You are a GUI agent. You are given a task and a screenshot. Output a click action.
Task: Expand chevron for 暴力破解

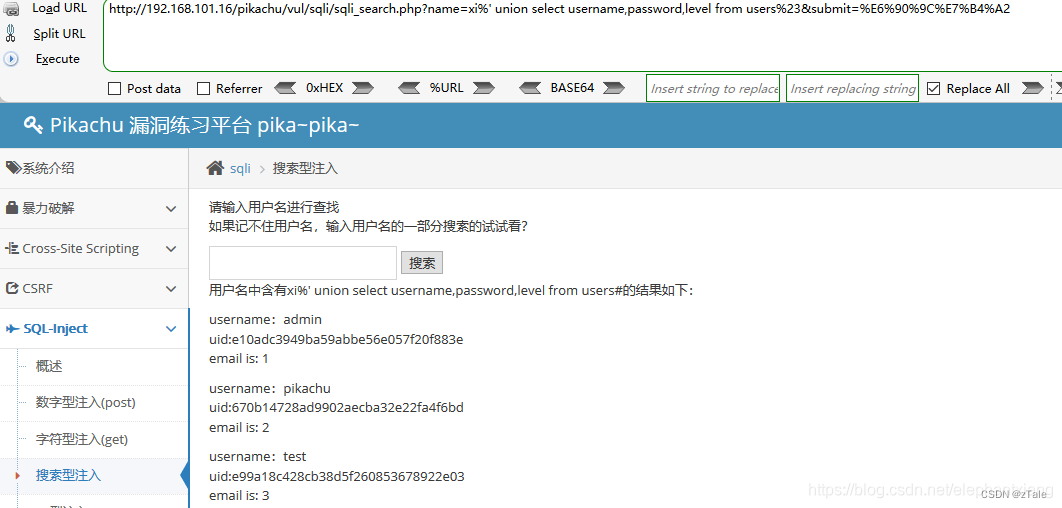171,209
